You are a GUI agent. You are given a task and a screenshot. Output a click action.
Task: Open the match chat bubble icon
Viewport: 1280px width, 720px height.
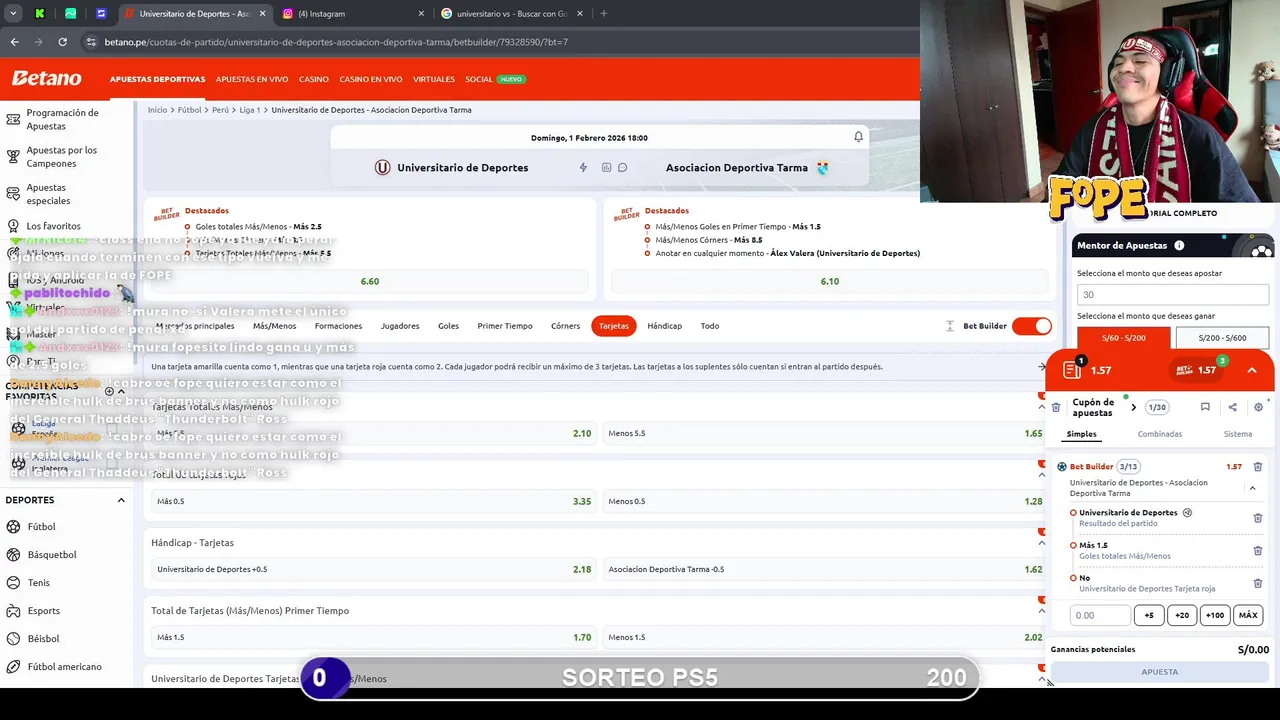pos(622,167)
